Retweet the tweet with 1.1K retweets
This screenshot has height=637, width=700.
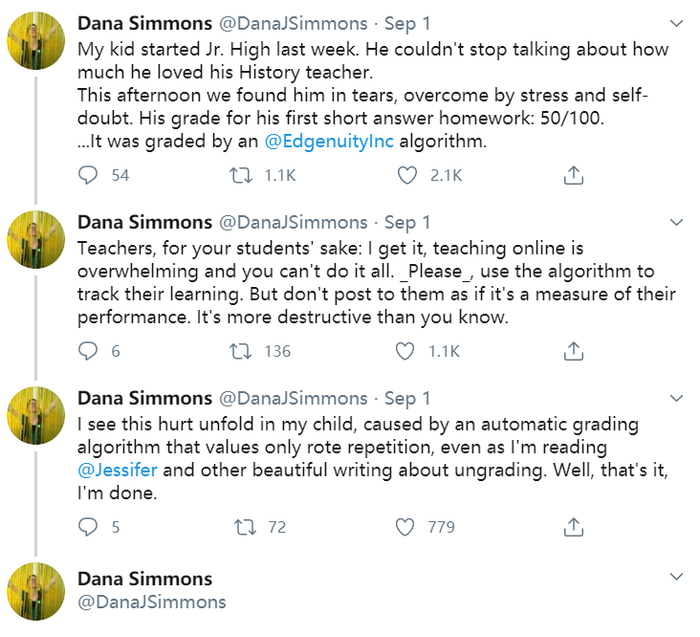pyautogui.click(x=241, y=176)
